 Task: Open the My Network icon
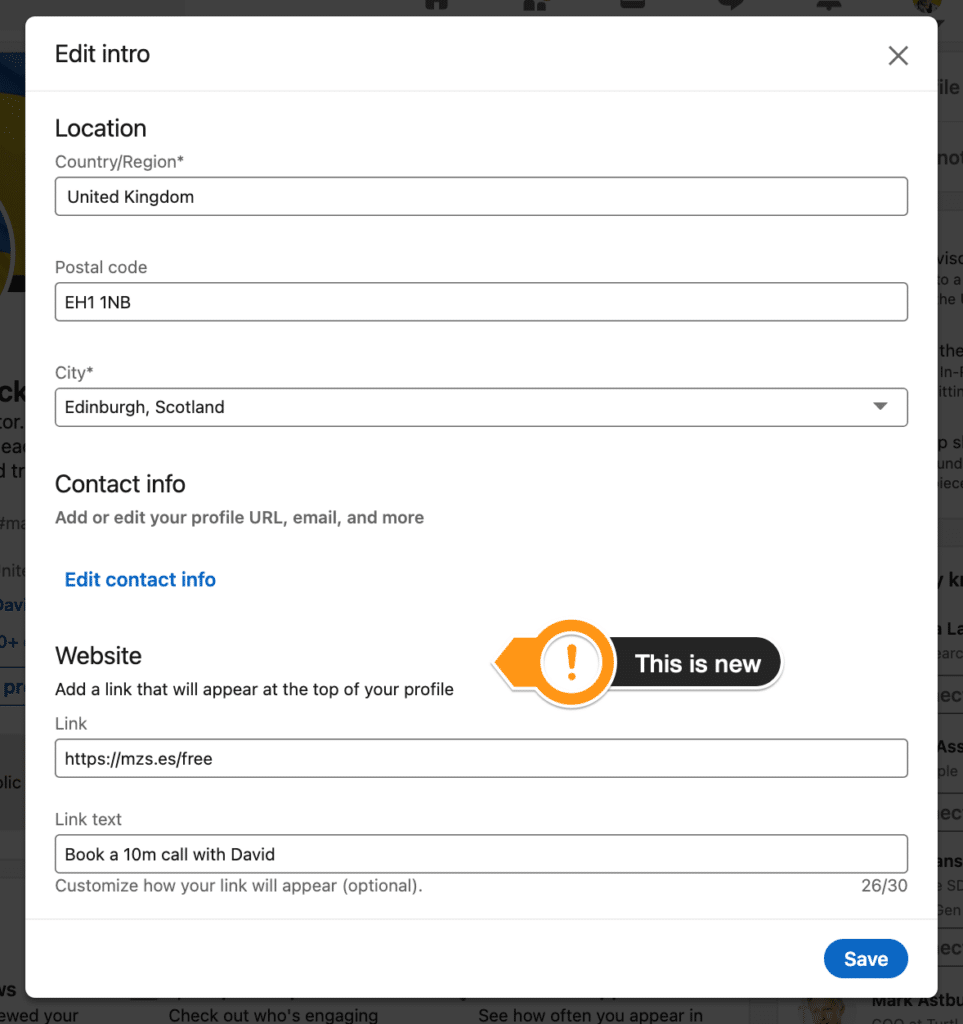(x=533, y=7)
